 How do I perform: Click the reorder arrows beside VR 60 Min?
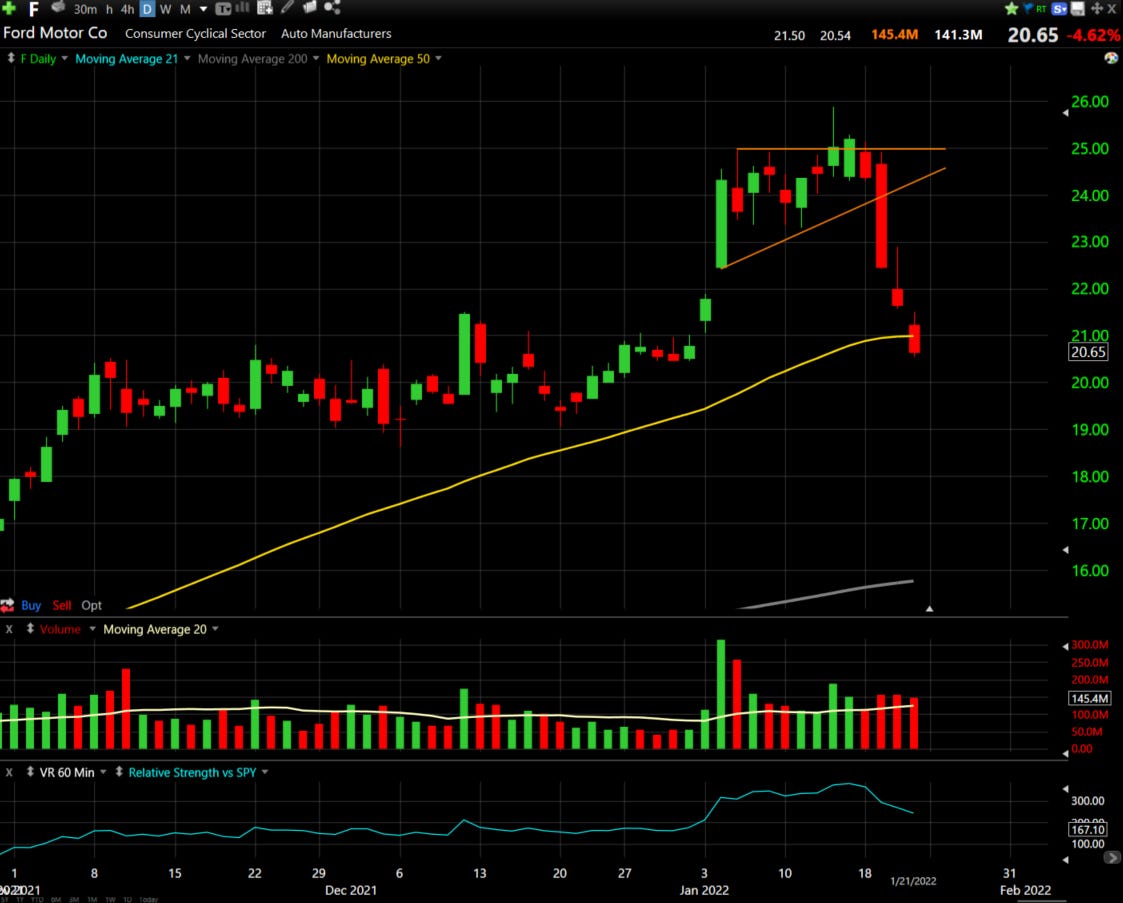30,771
